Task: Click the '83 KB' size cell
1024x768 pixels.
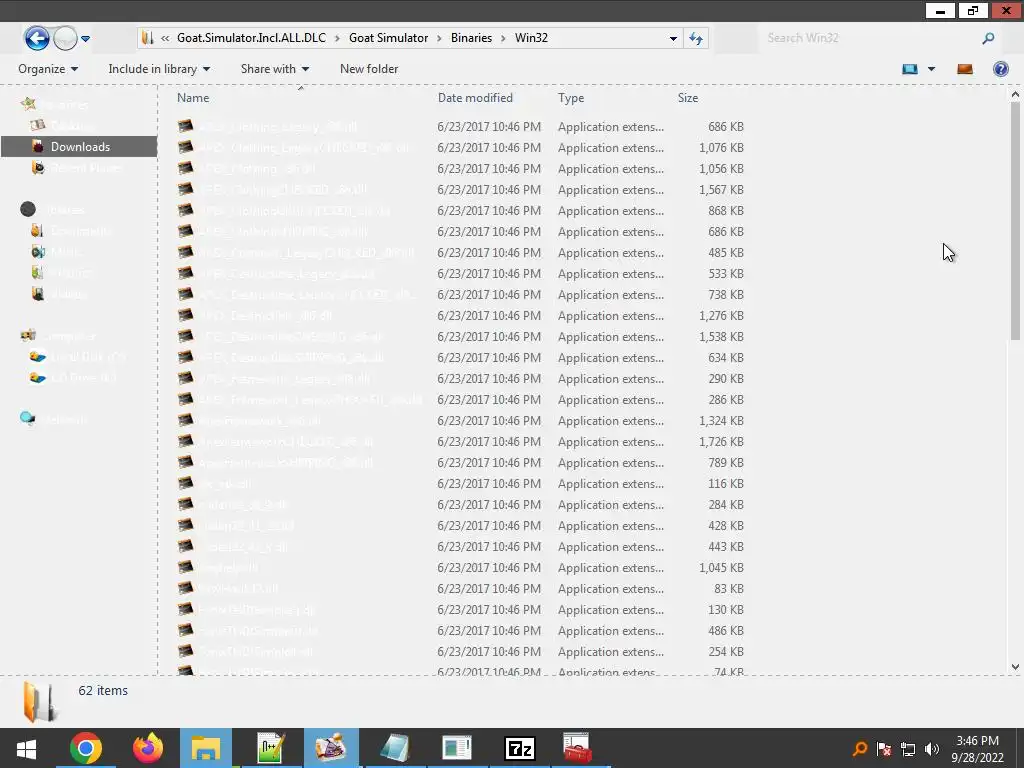Action: (729, 588)
